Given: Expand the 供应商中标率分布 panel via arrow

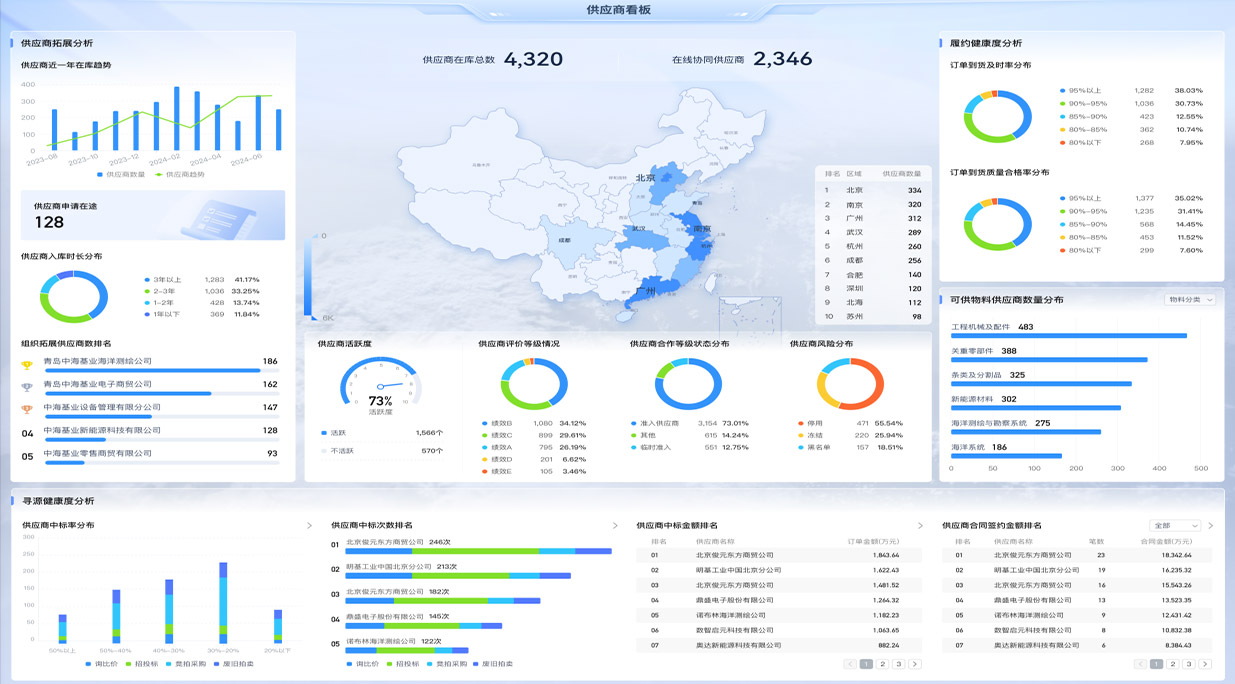Looking at the screenshot, I should (309, 525).
